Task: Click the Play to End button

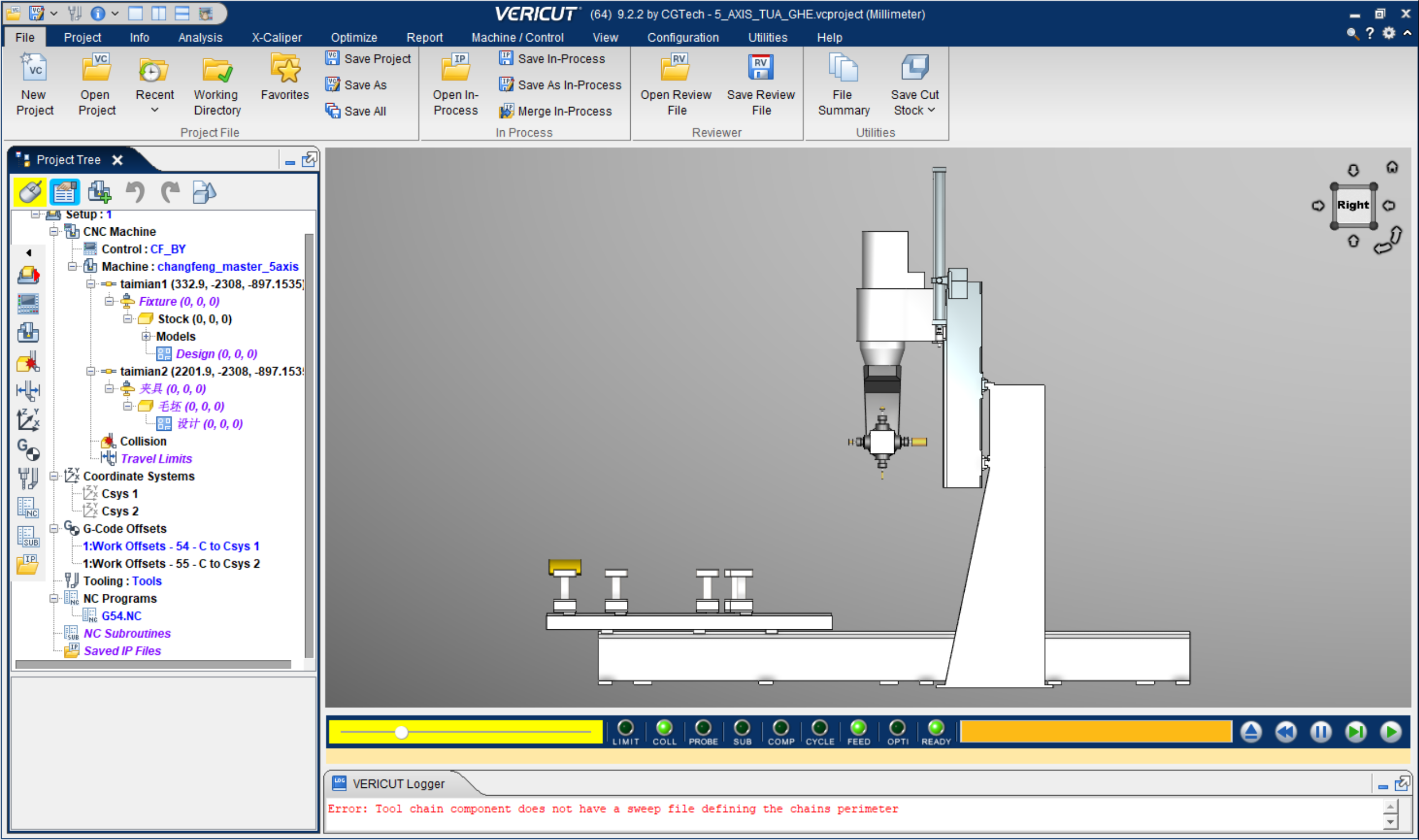Action: [1390, 732]
